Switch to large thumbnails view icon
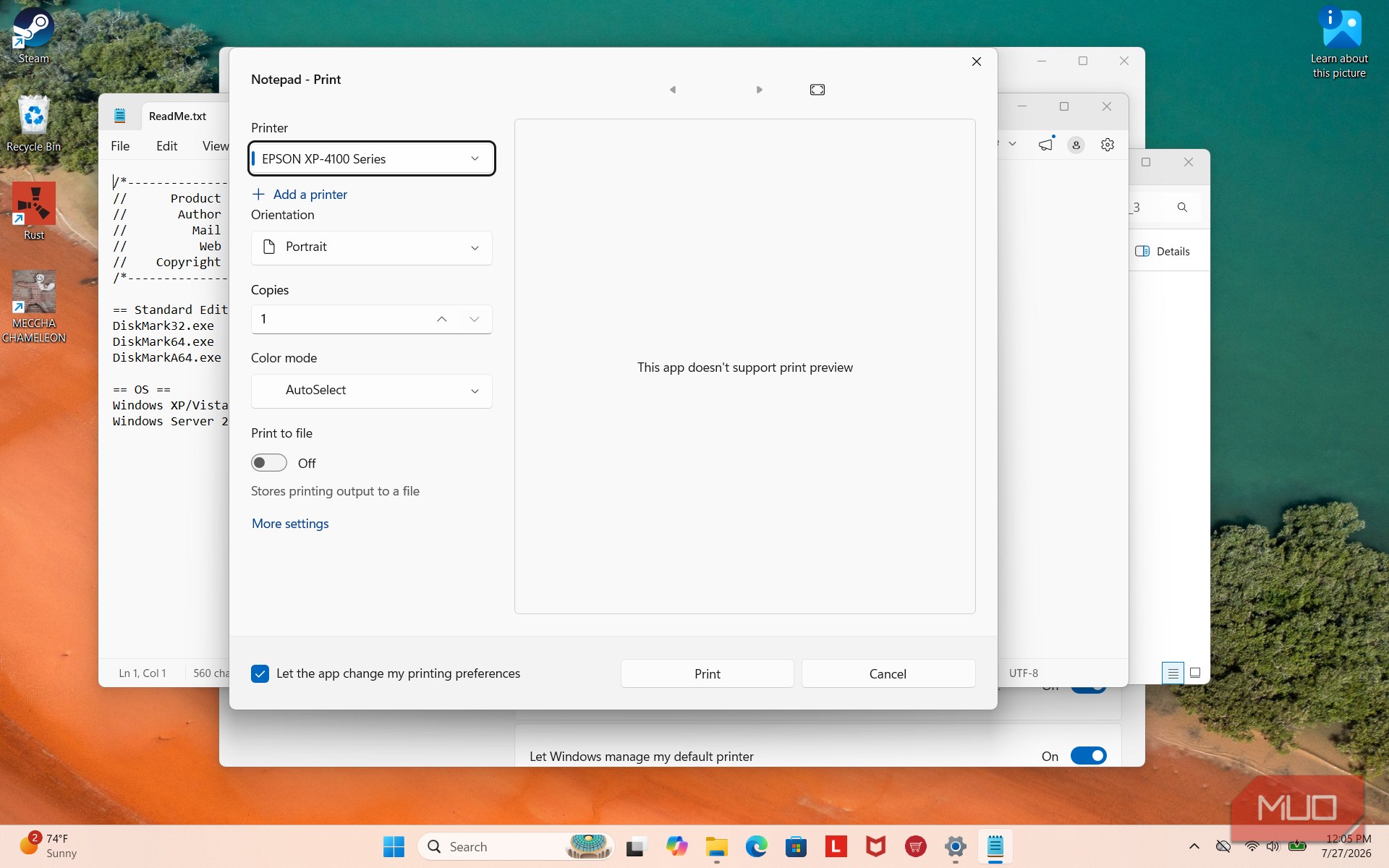 [x=1195, y=673]
